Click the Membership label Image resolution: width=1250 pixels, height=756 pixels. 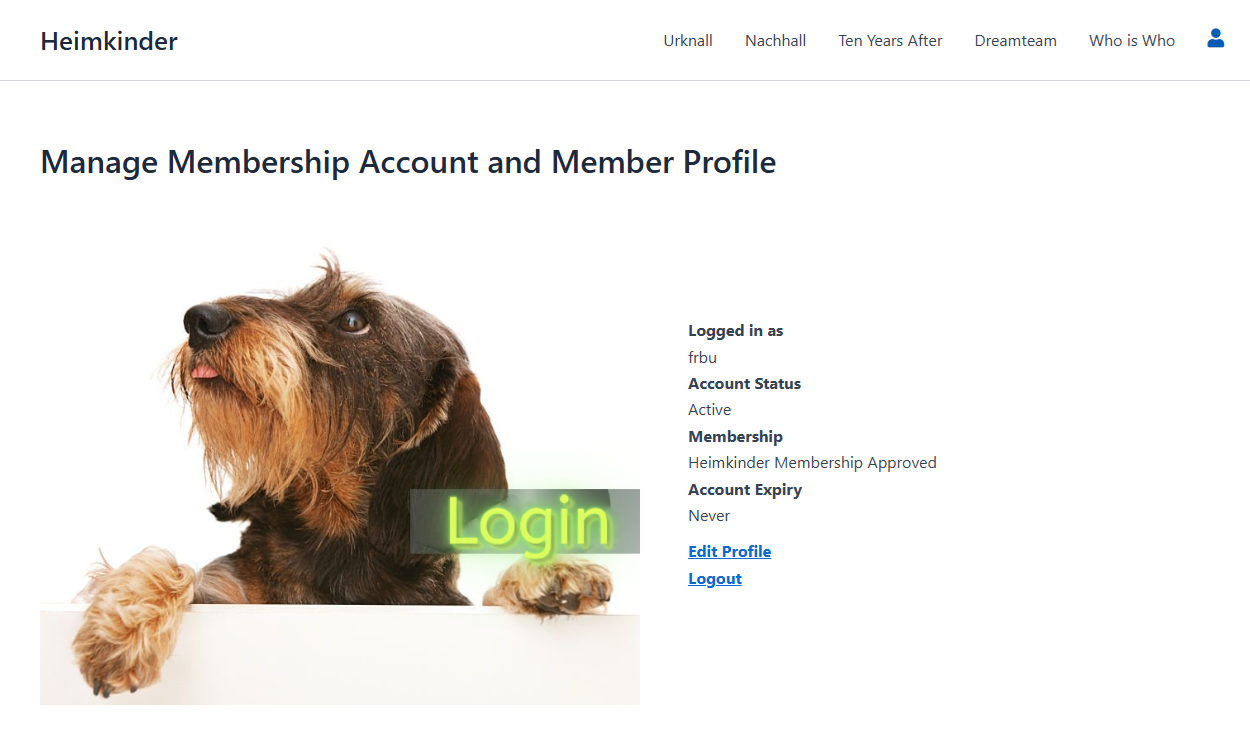[x=735, y=437]
